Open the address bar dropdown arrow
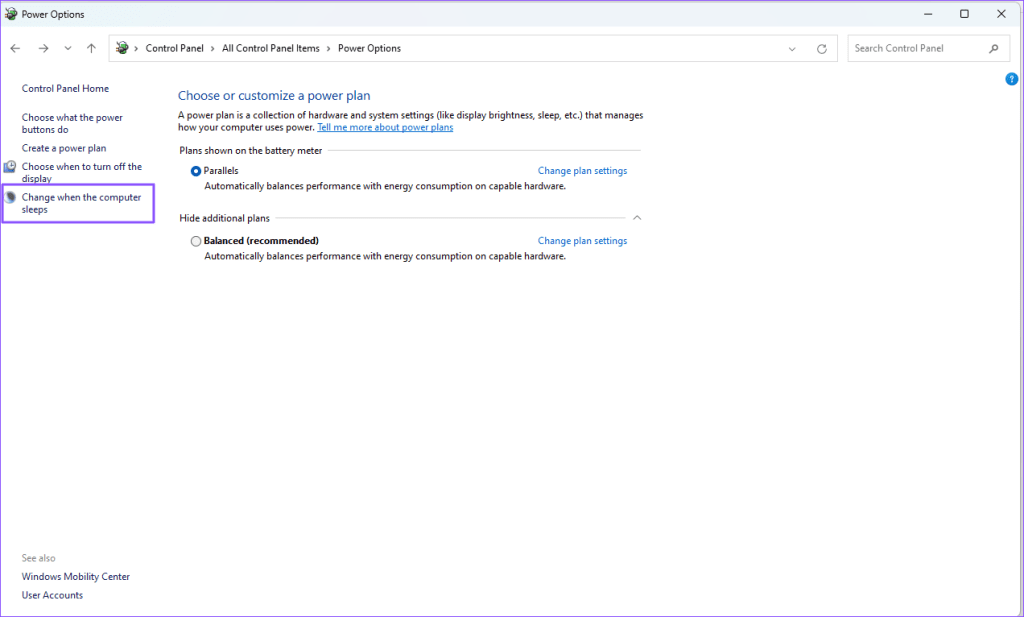The height and width of the screenshot is (617, 1024). 792,47
